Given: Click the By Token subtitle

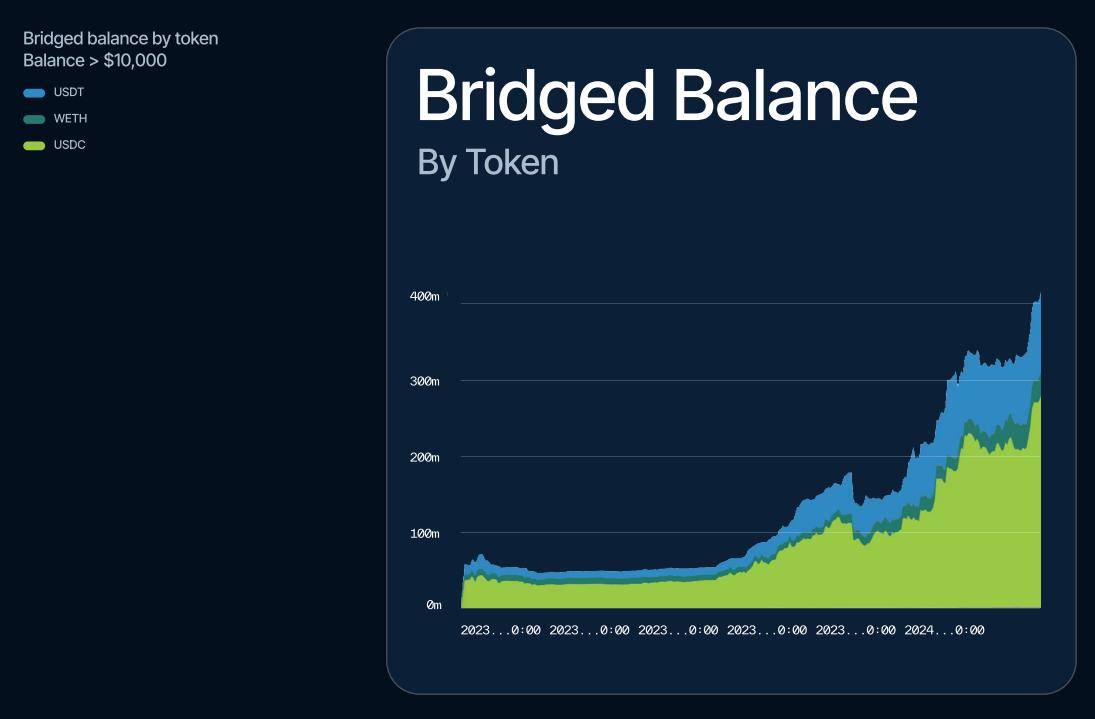Looking at the screenshot, I should tap(487, 163).
